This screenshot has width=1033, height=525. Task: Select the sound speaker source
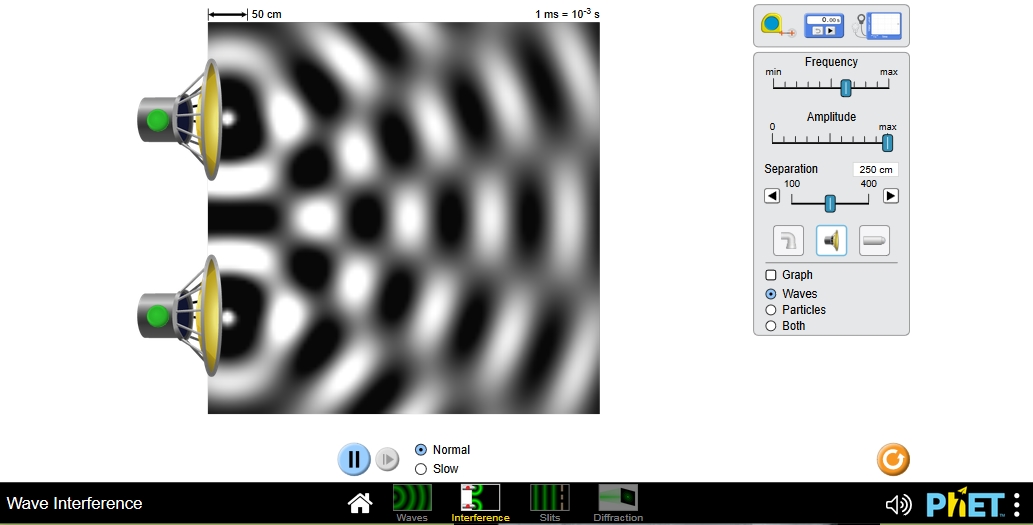(831, 240)
